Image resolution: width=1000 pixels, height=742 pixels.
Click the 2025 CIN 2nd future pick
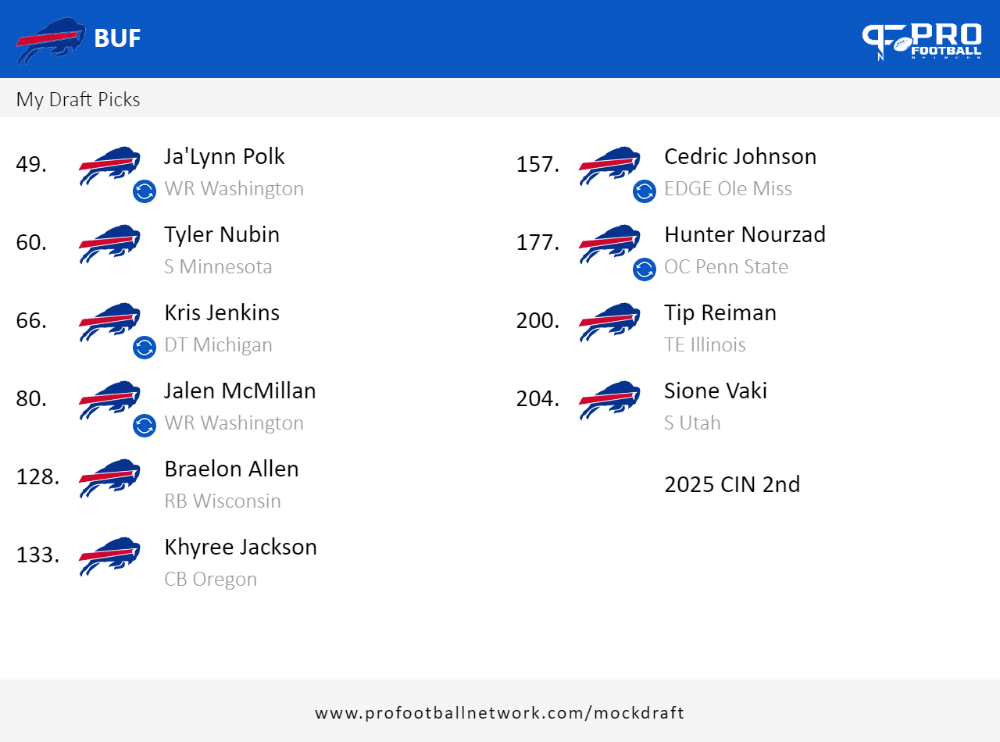click(x=732, y=484)
